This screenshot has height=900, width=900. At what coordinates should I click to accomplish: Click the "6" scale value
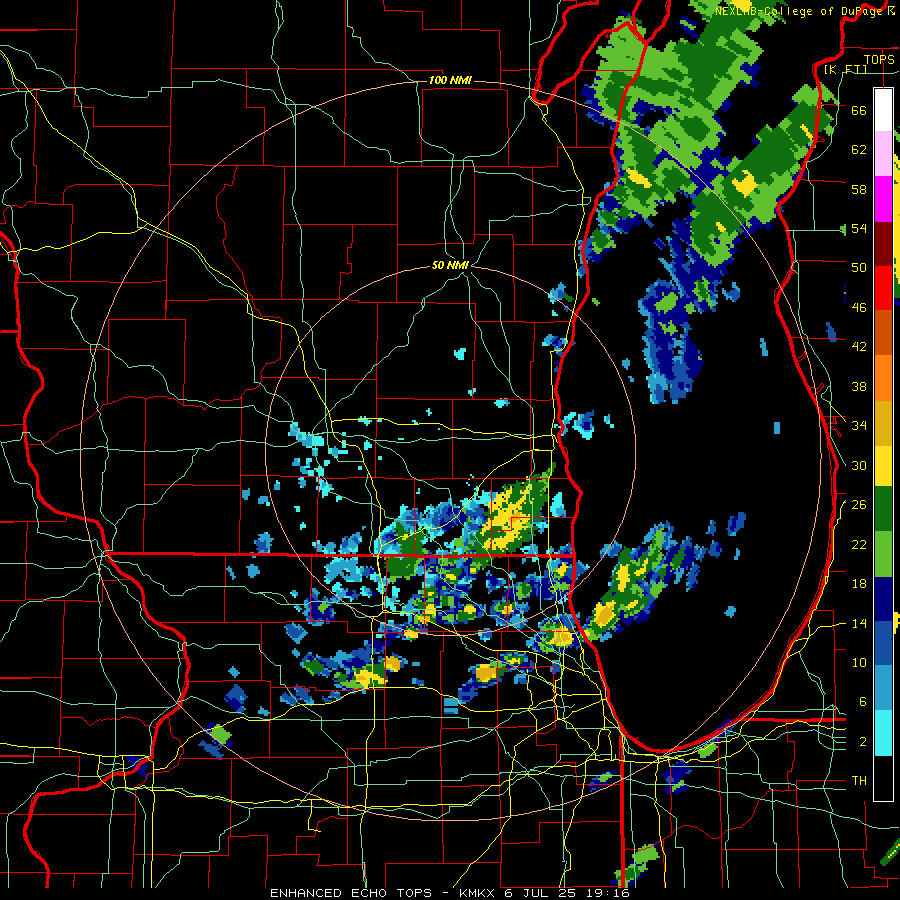(x=863, y=702)
